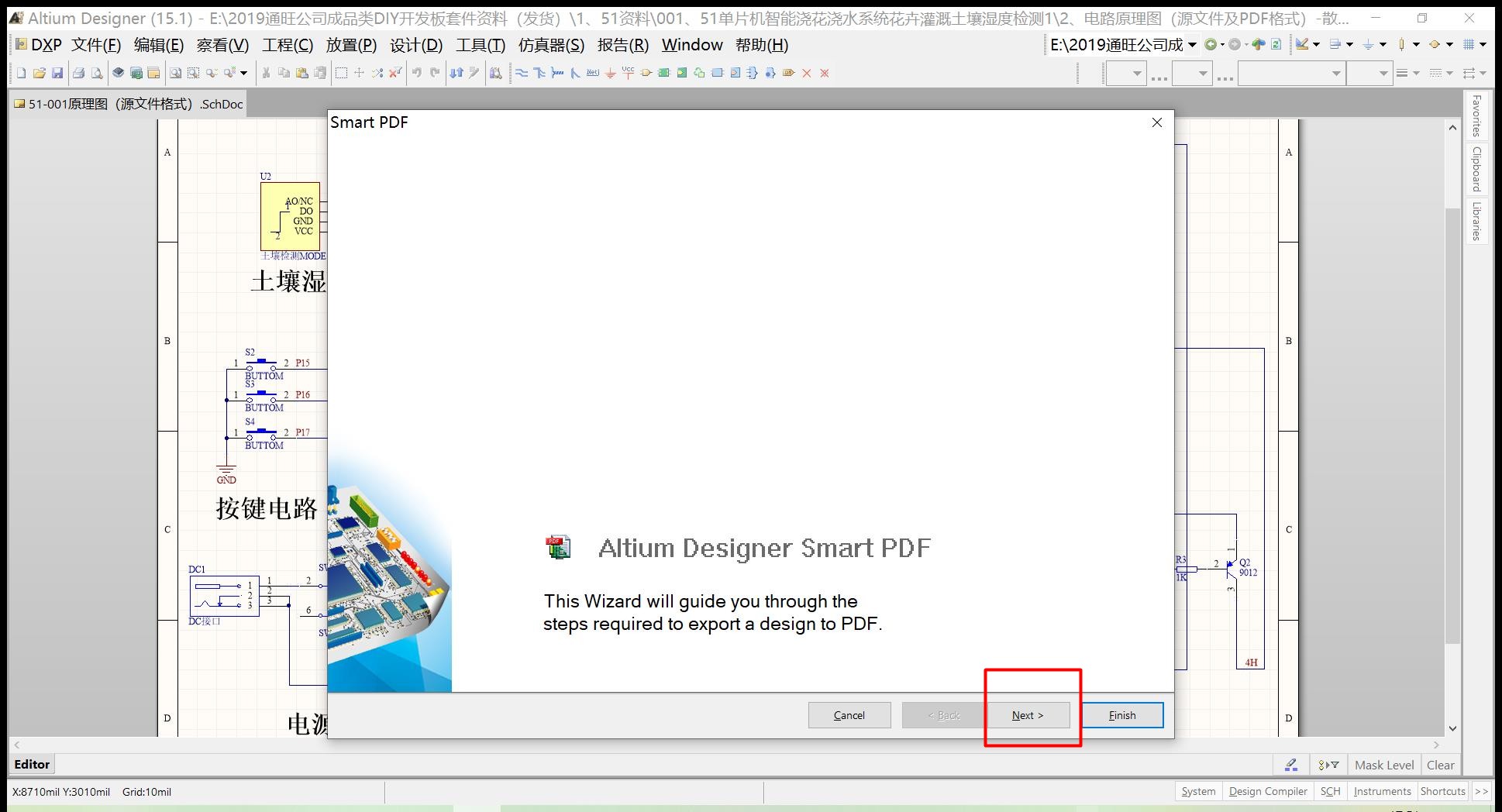Click the rubber stamp icon
This screenshot has width=1502, height=812.
[x=320, y=73]
